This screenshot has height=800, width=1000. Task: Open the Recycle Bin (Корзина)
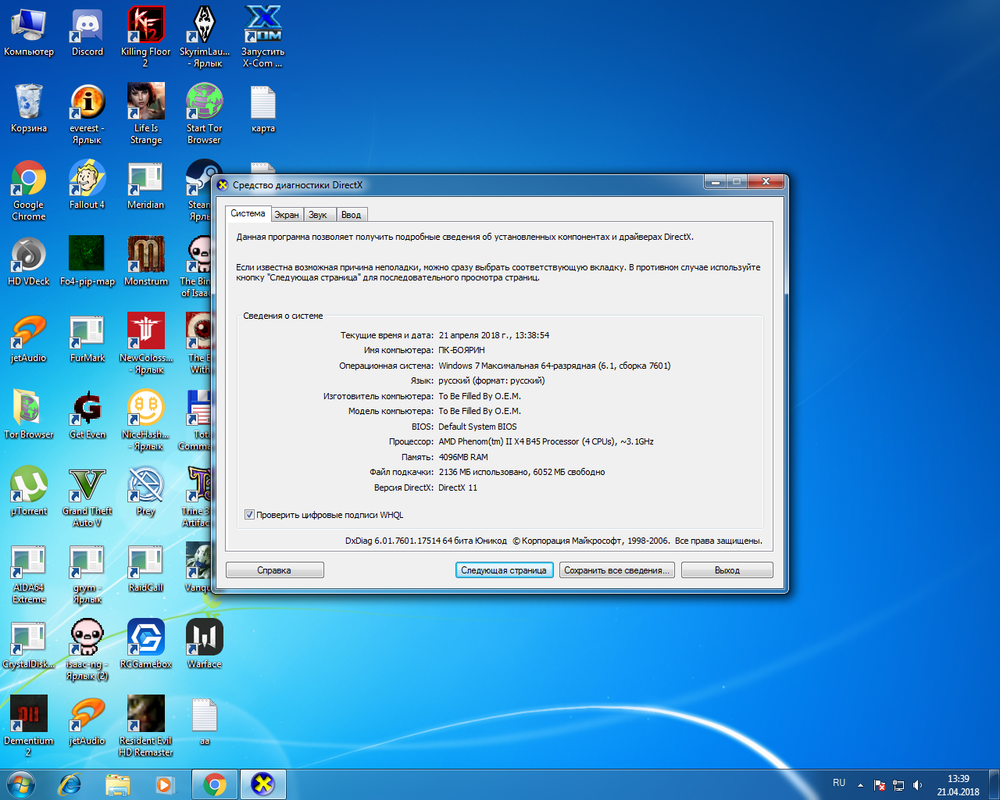[x=29, y=108]
